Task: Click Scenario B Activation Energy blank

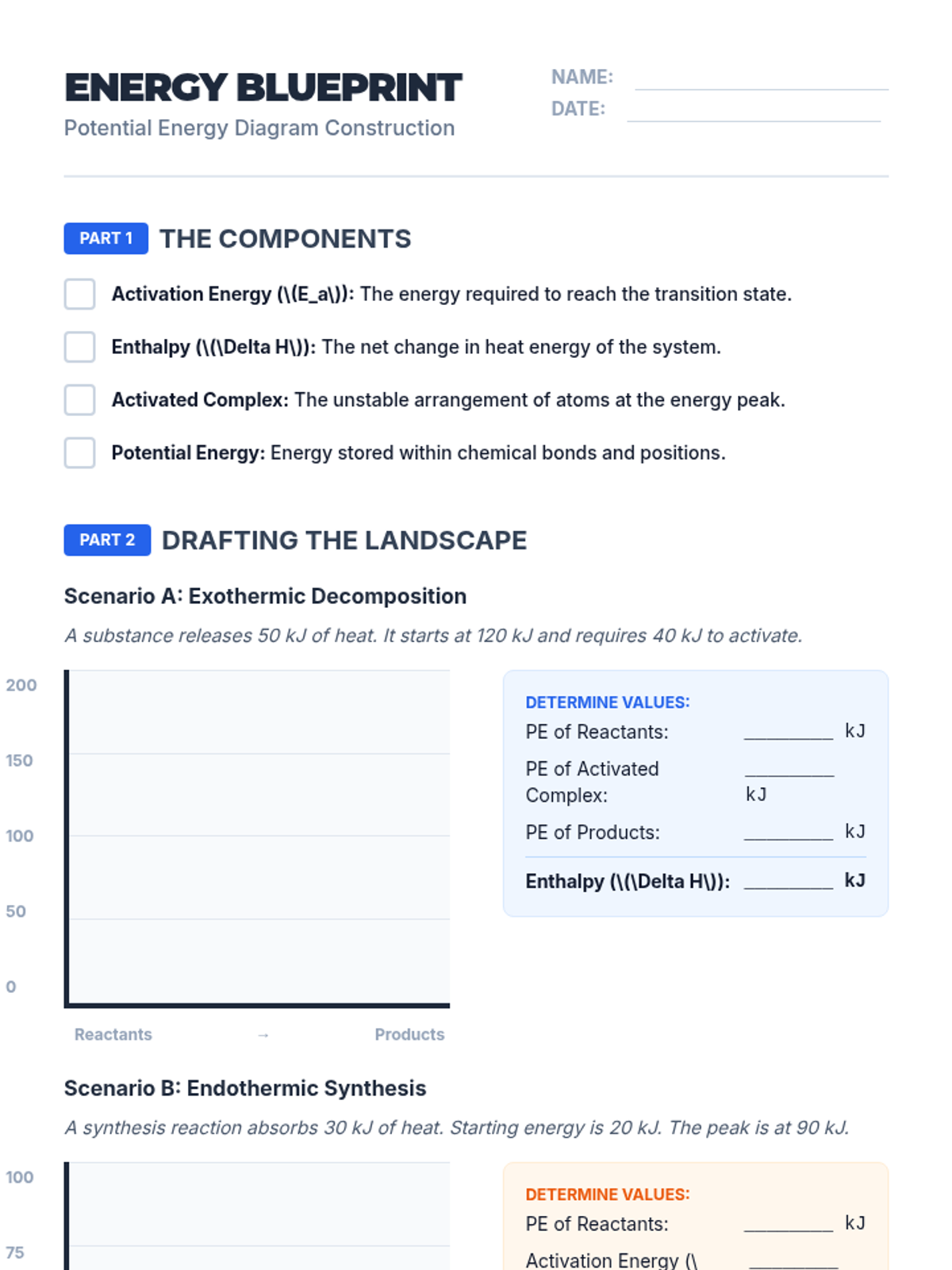Action: [793, 1259]
